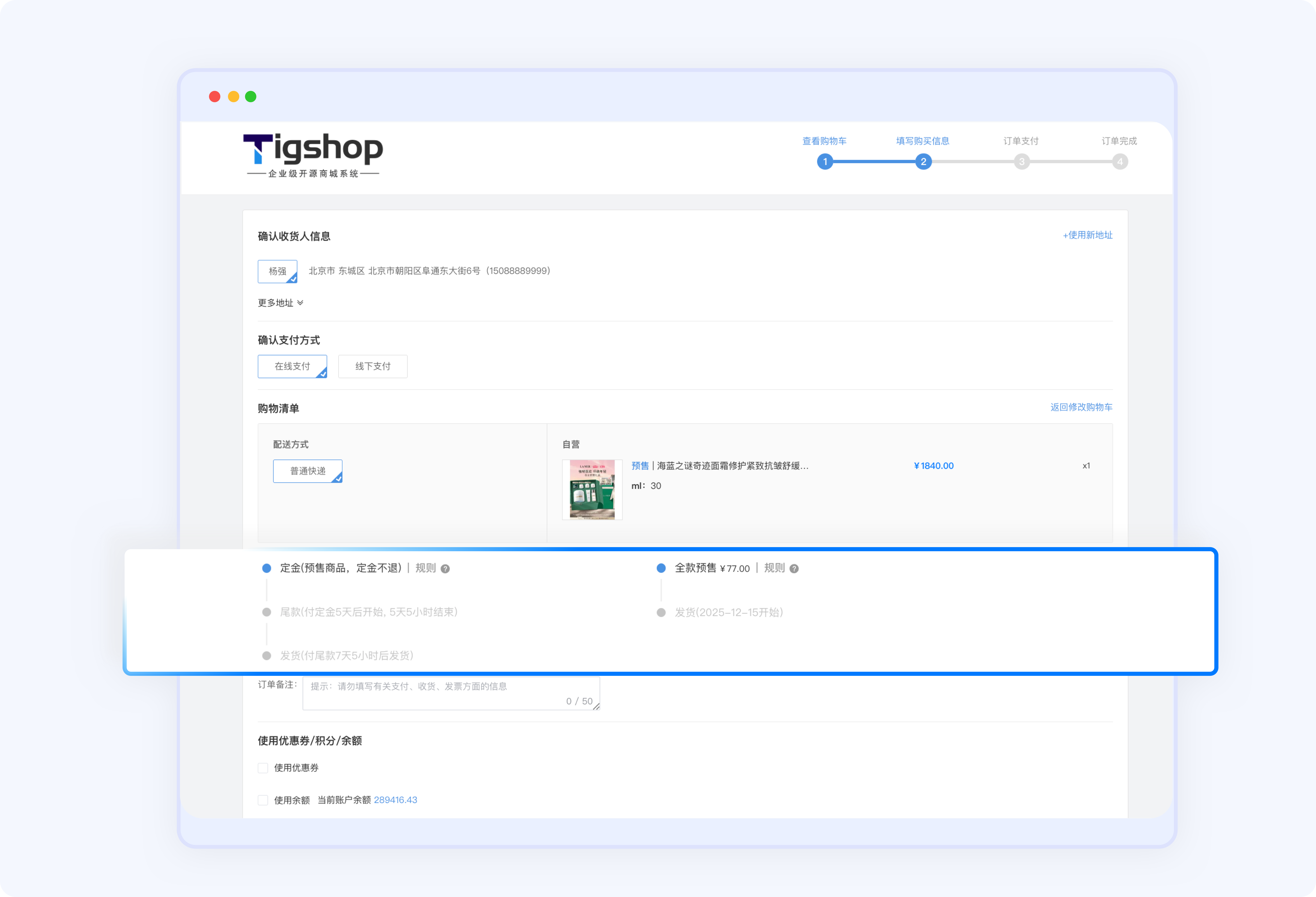This screenshot has width=1316, height=897.
Task: Click rule help icon beside 定金
Action: (x=445, y=568)
